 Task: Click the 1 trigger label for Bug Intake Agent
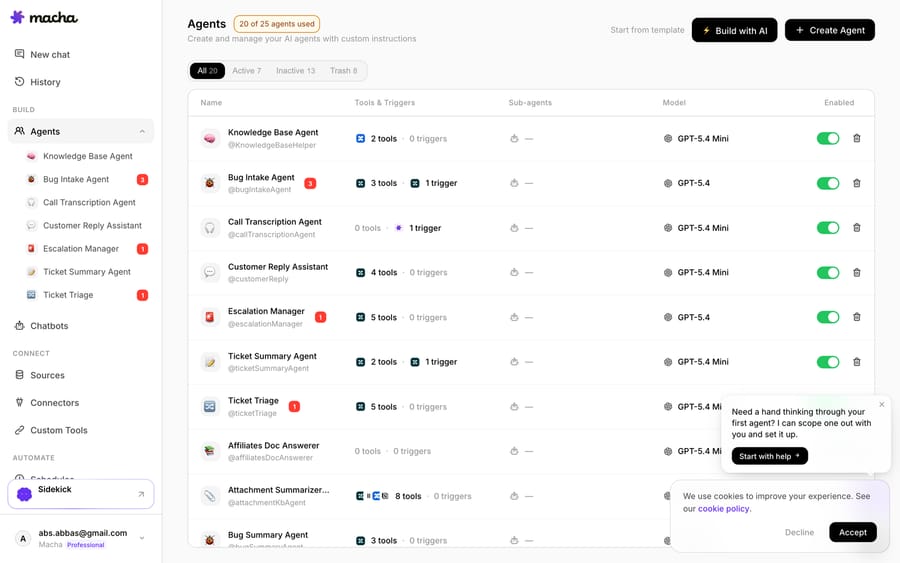click(441, 183)
